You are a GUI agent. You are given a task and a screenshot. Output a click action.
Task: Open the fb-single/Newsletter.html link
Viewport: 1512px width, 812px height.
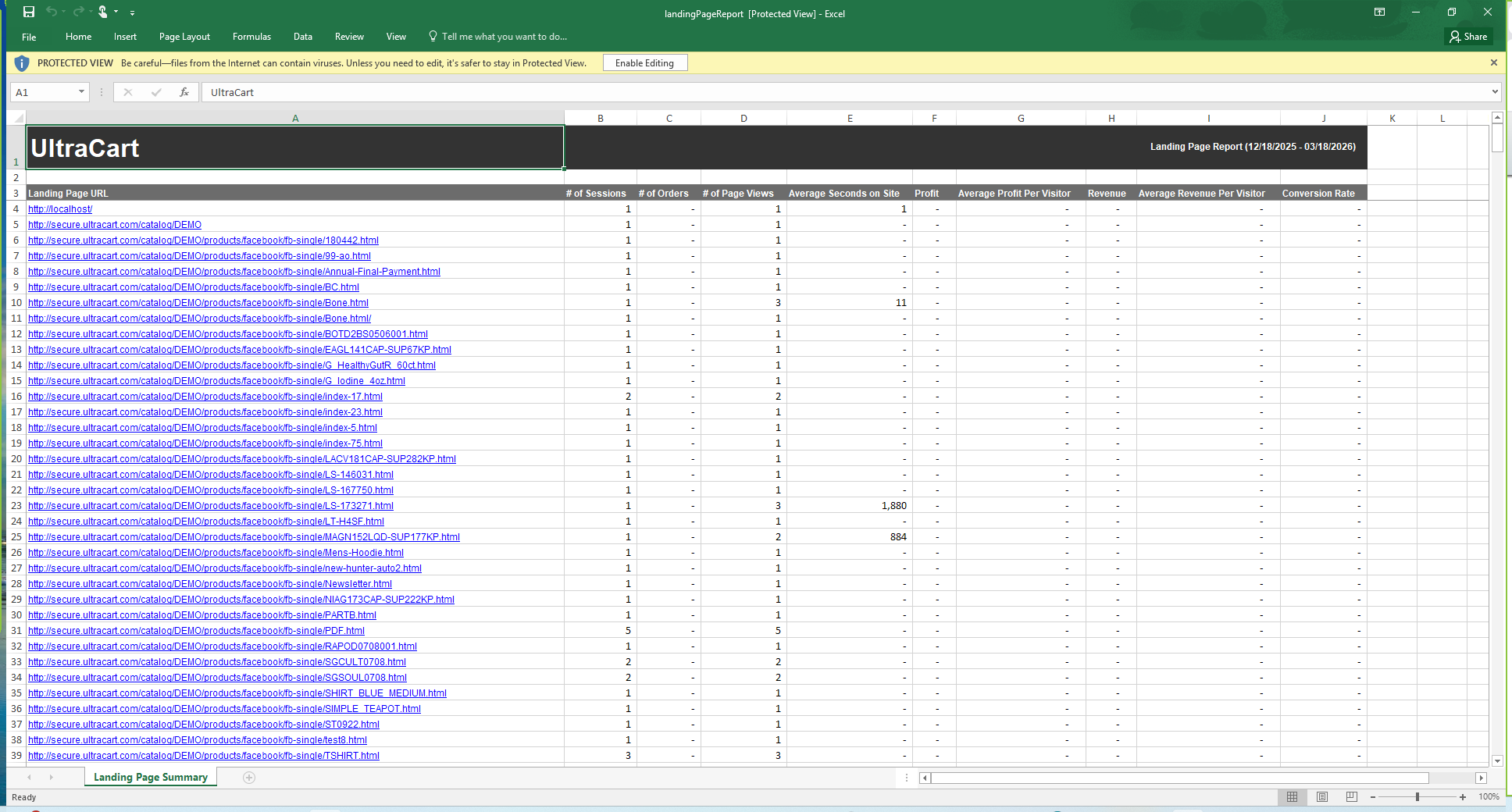pos(210,583)
